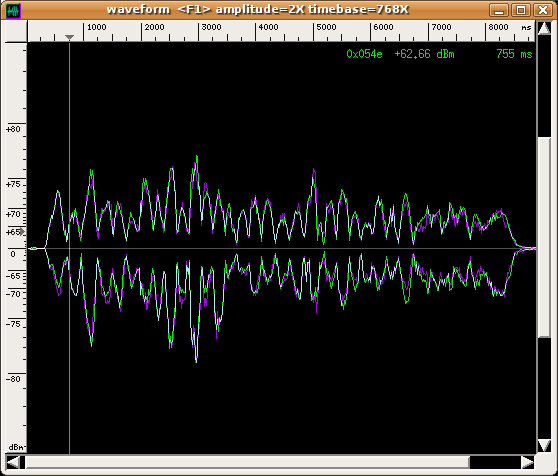Click the horizontal scrollbar right arrow

[527, 462]
